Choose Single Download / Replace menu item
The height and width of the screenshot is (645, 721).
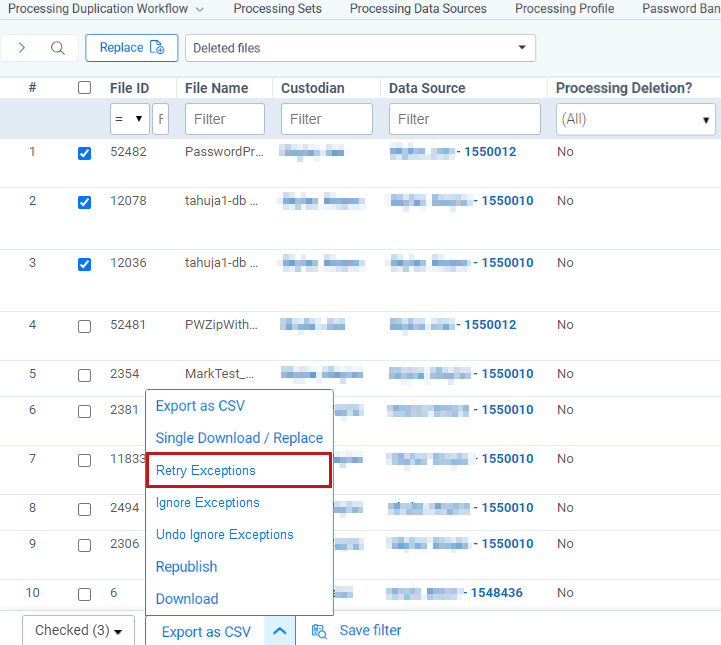click(239, 438)
